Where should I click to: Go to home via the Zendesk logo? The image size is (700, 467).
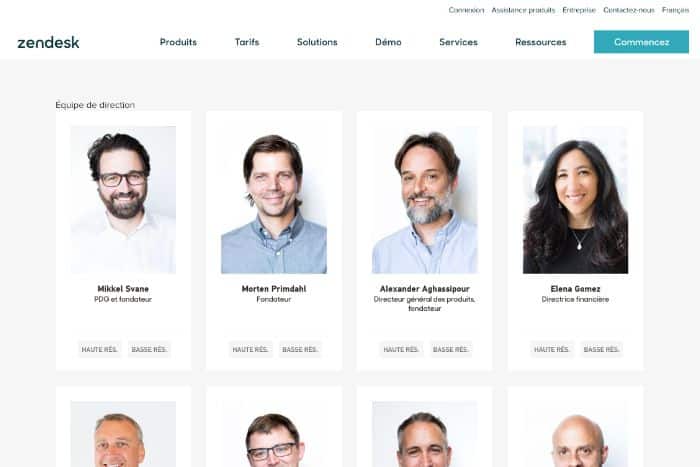click(48, 42)
